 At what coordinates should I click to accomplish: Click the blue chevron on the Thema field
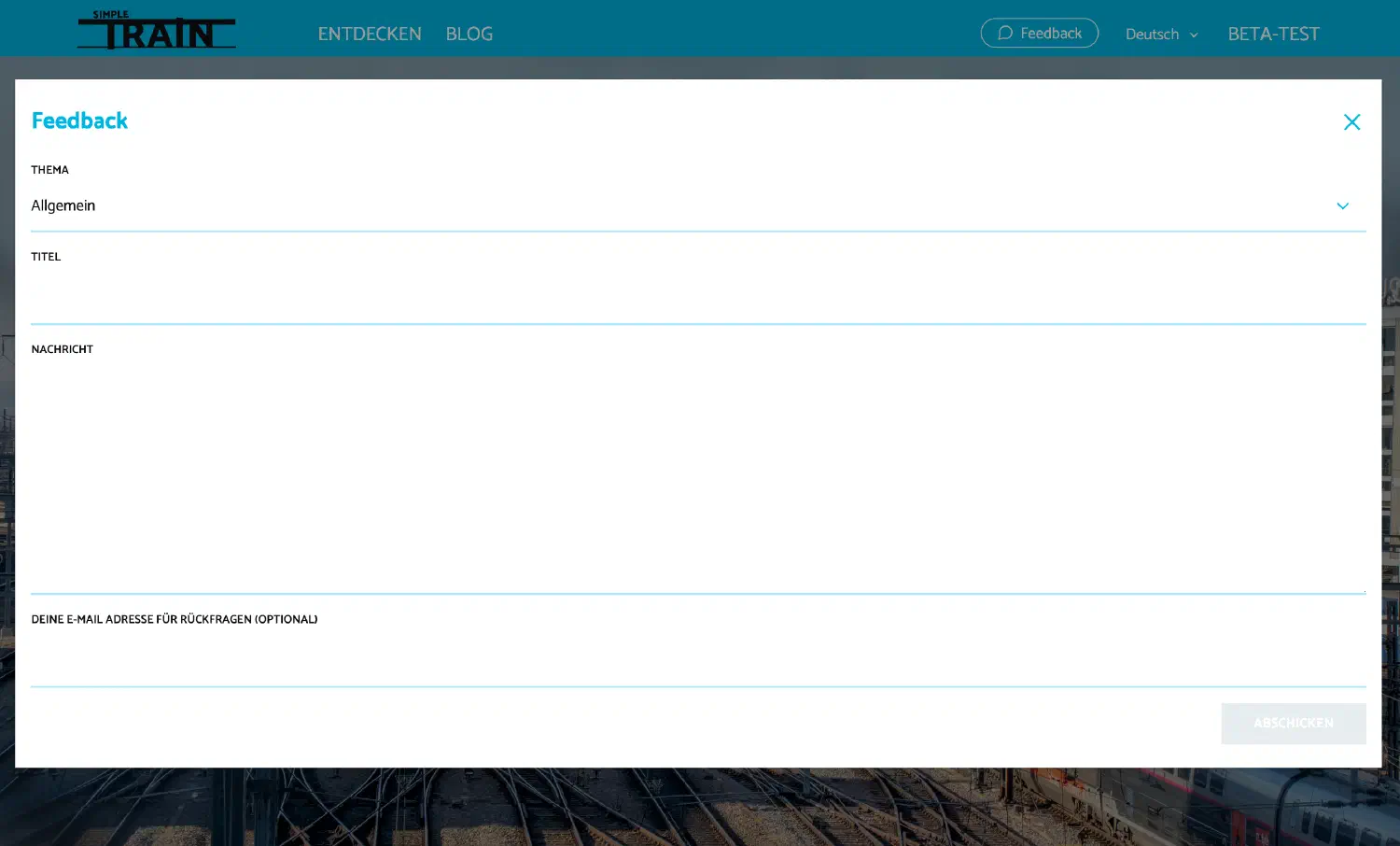(x=1343, y=205)
